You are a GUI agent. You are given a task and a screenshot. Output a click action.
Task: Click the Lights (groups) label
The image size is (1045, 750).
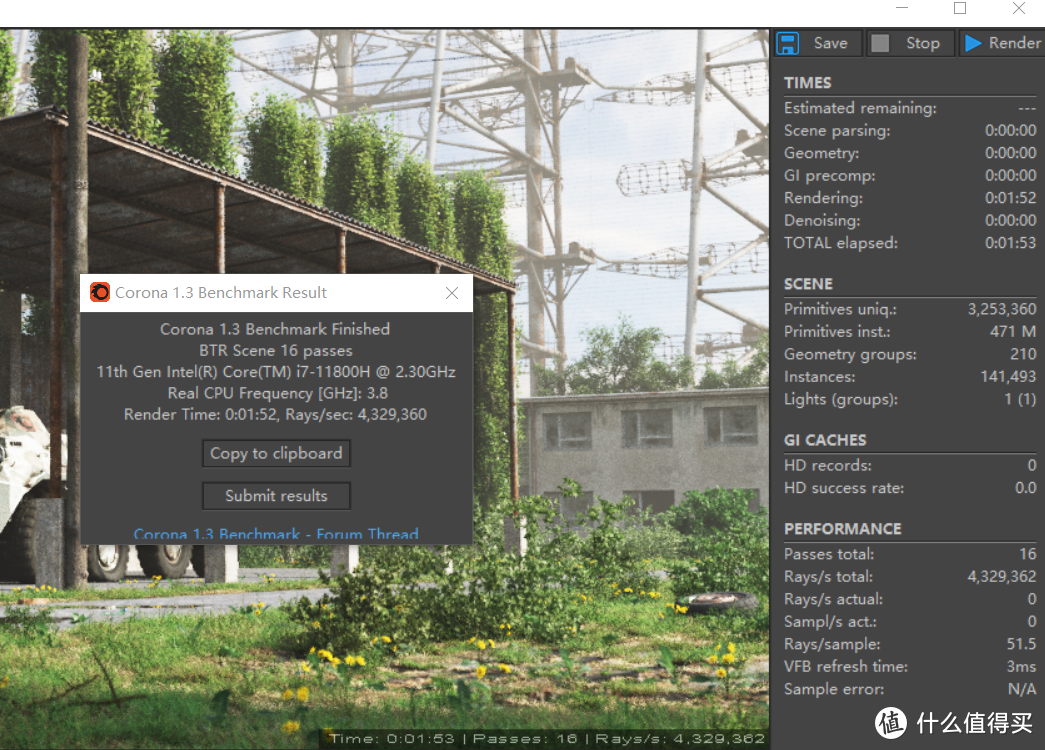841,399
